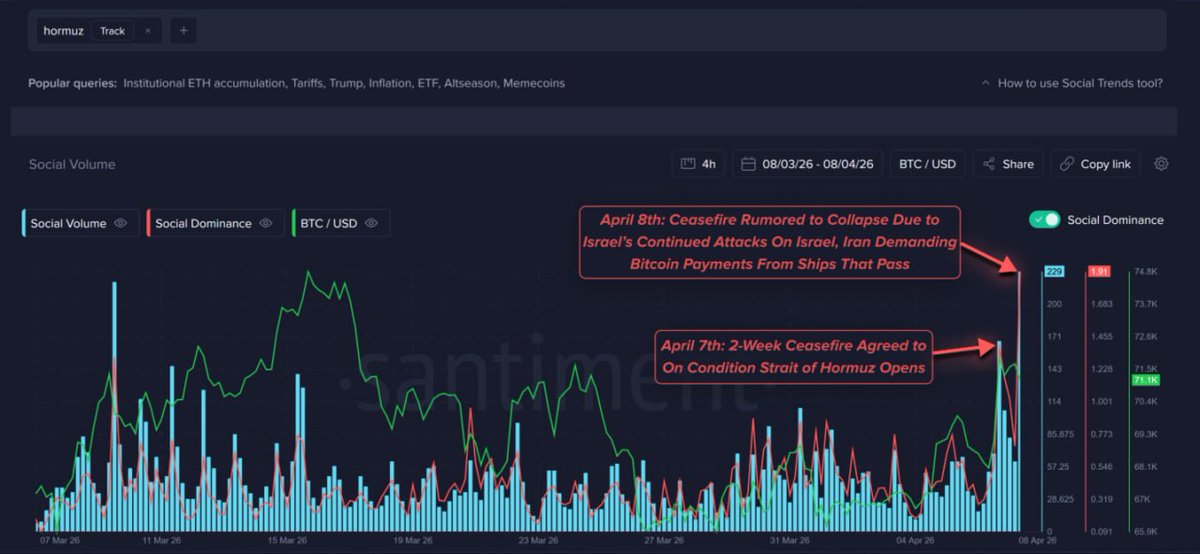Click the 229 social volume value label
This screenshot has width=1200, height=554.
tap(1054, 270)
